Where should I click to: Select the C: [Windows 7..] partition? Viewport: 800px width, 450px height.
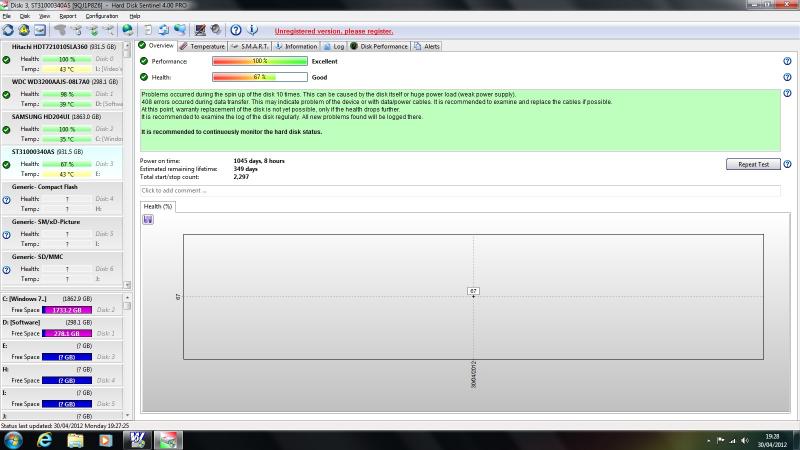[62, 305]
